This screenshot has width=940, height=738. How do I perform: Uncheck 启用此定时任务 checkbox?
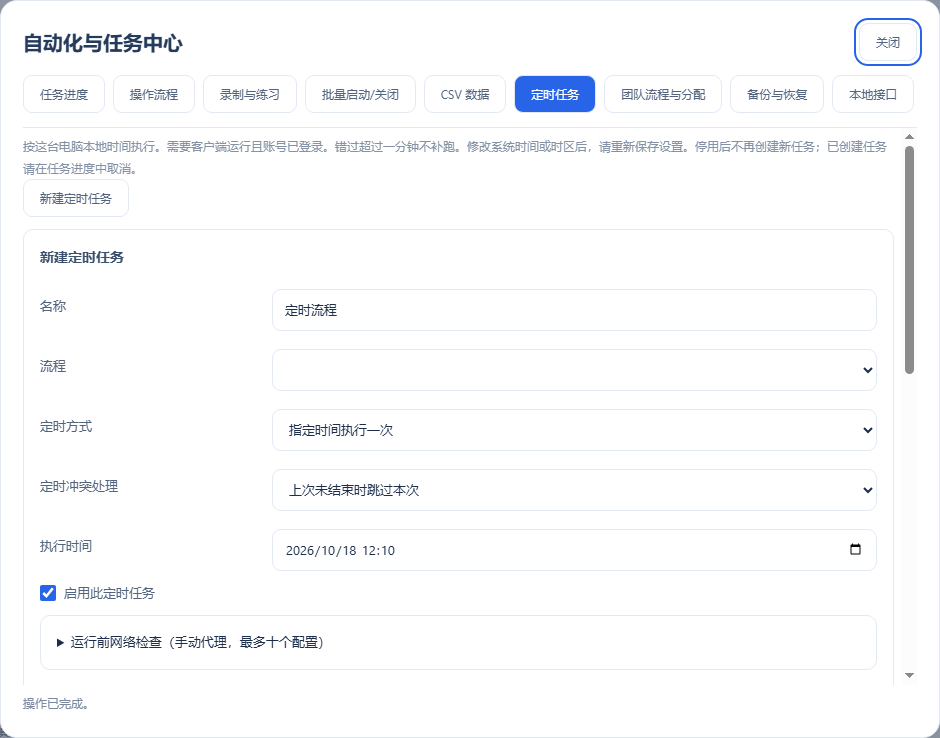48,593
